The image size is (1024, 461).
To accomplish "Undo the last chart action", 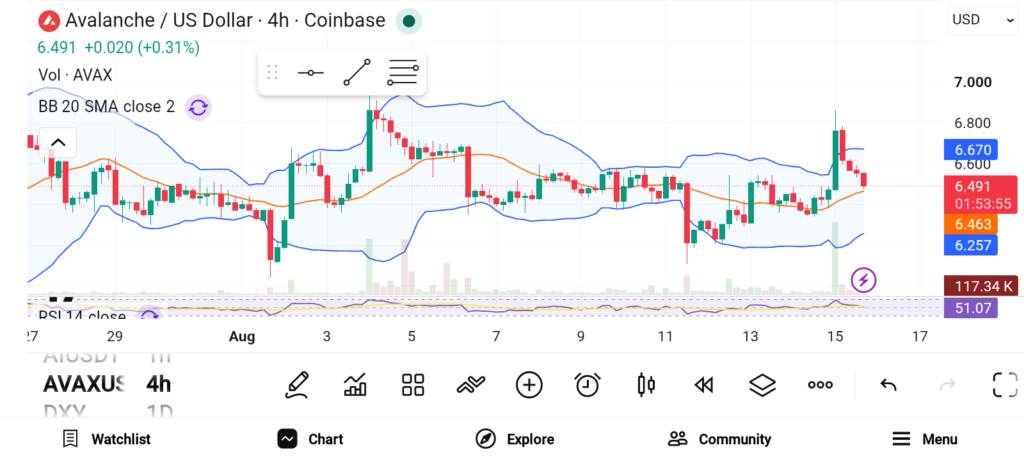I will (x=888, y=385).
